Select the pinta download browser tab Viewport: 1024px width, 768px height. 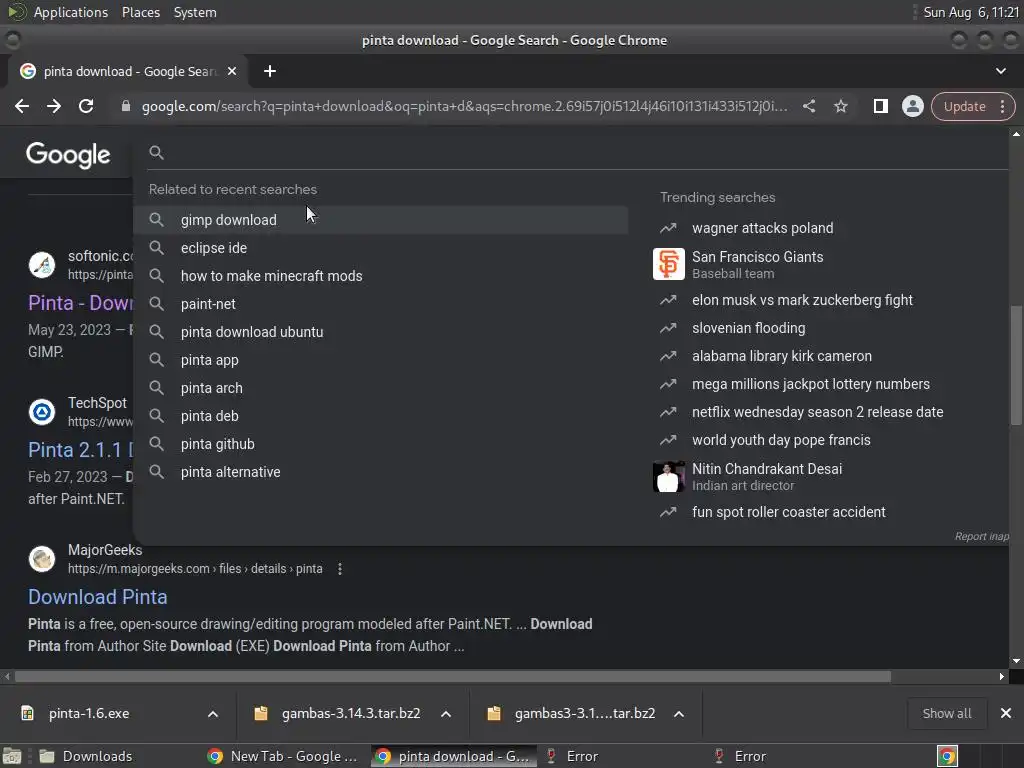127,71
